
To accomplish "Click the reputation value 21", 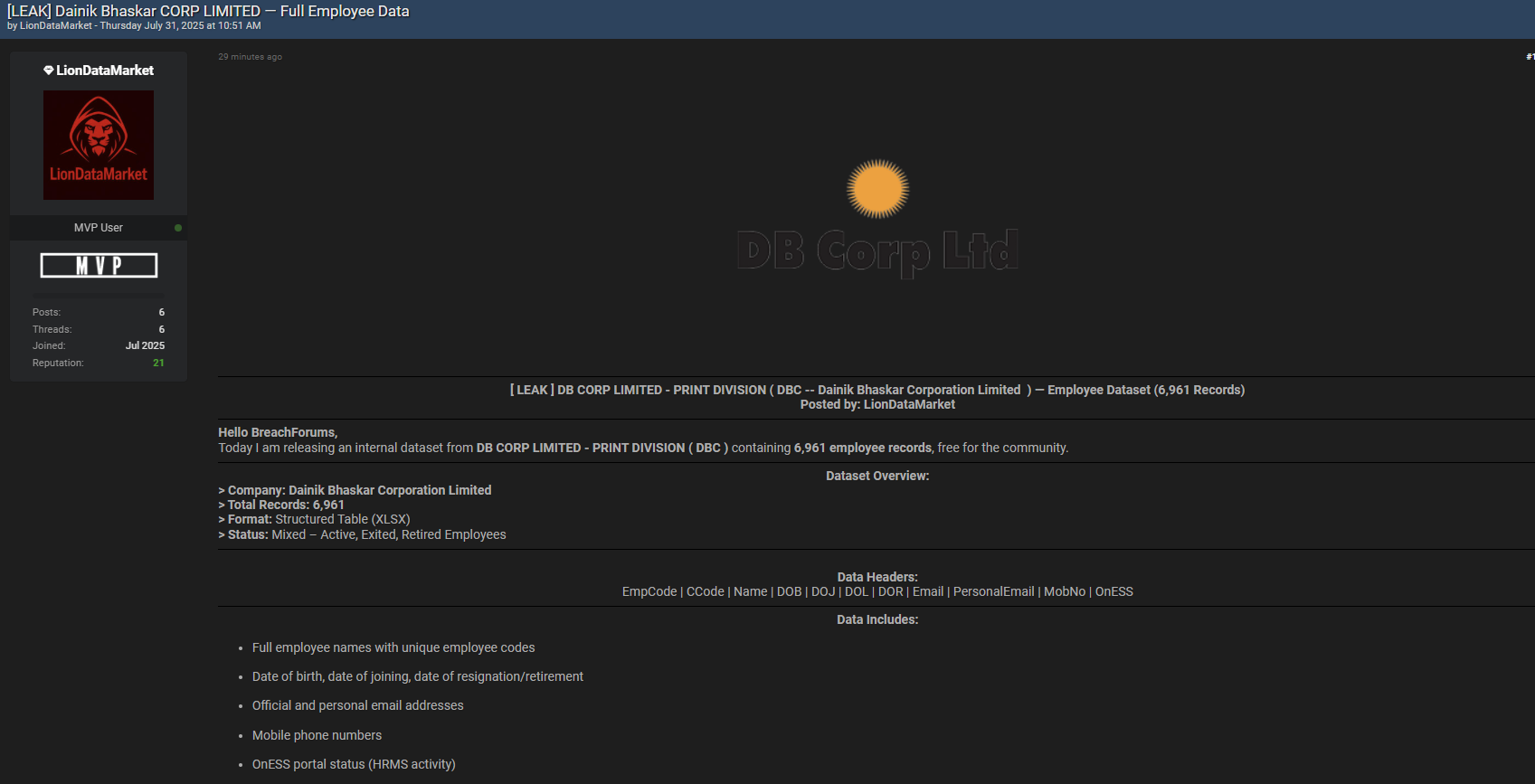I will [158, 363].
